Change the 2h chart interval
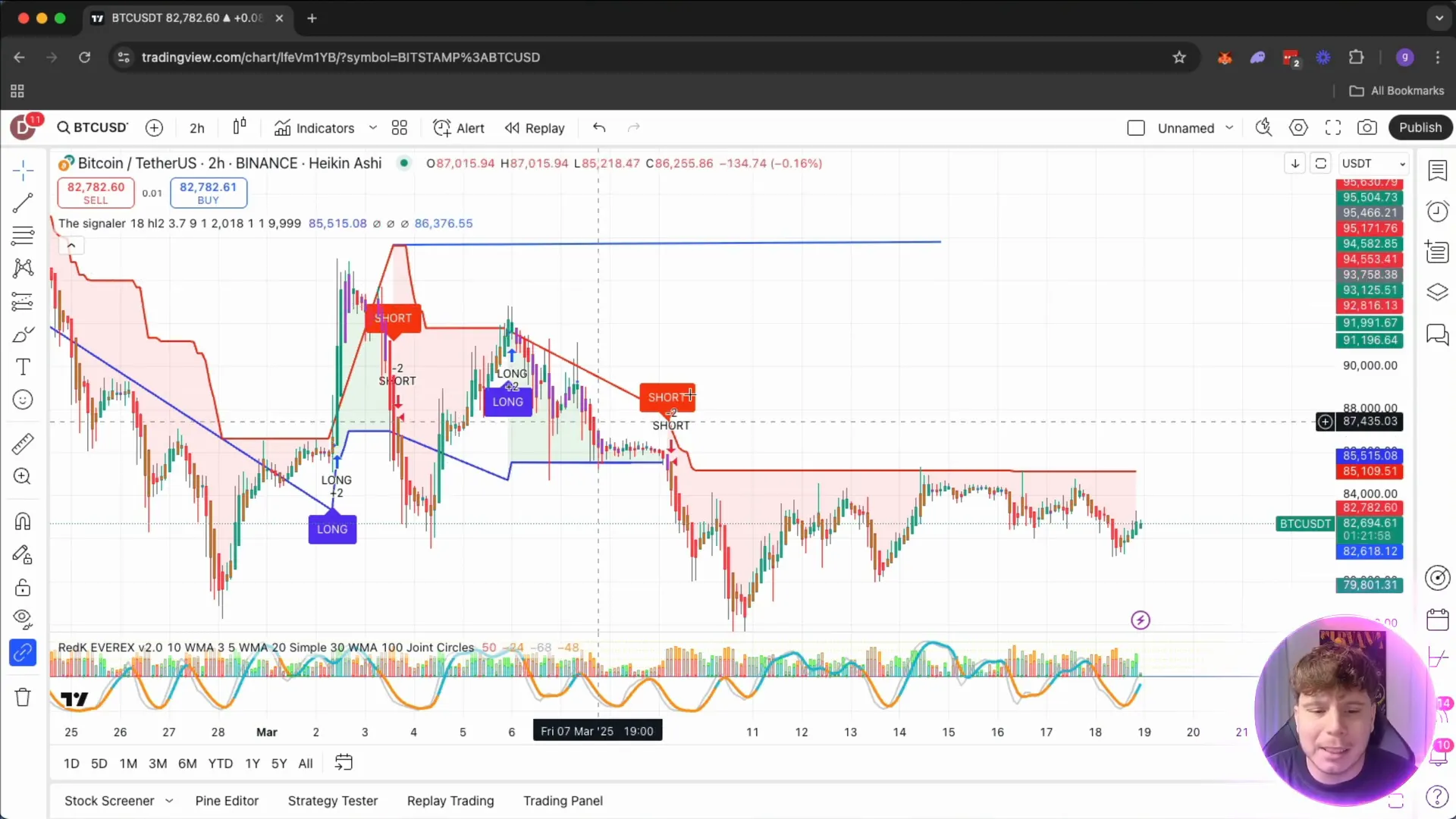Viewport: 1456px width, 819px height. click(x=197, y=128)
